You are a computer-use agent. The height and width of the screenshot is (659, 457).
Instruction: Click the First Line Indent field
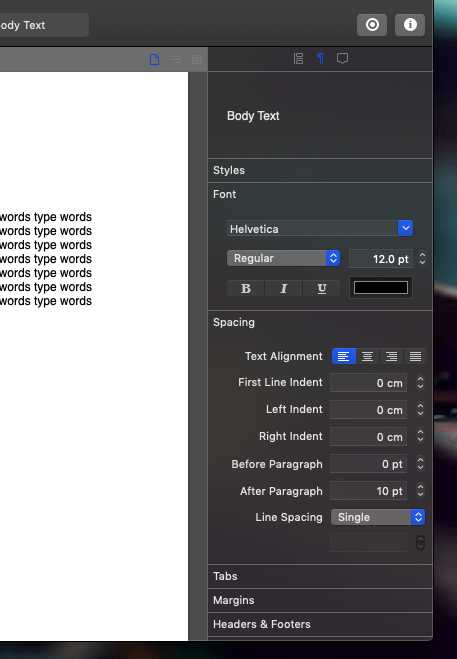(x=368, y=383)
